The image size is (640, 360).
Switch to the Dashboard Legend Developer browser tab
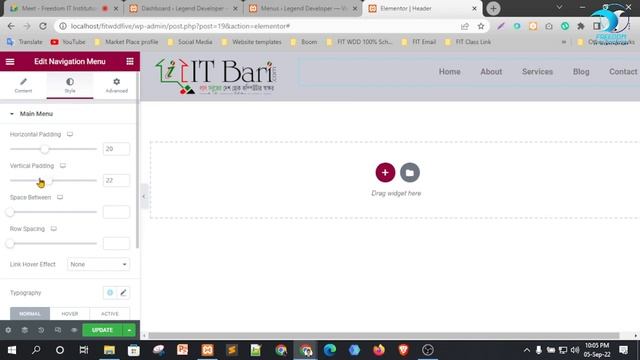tap(182, 8)
